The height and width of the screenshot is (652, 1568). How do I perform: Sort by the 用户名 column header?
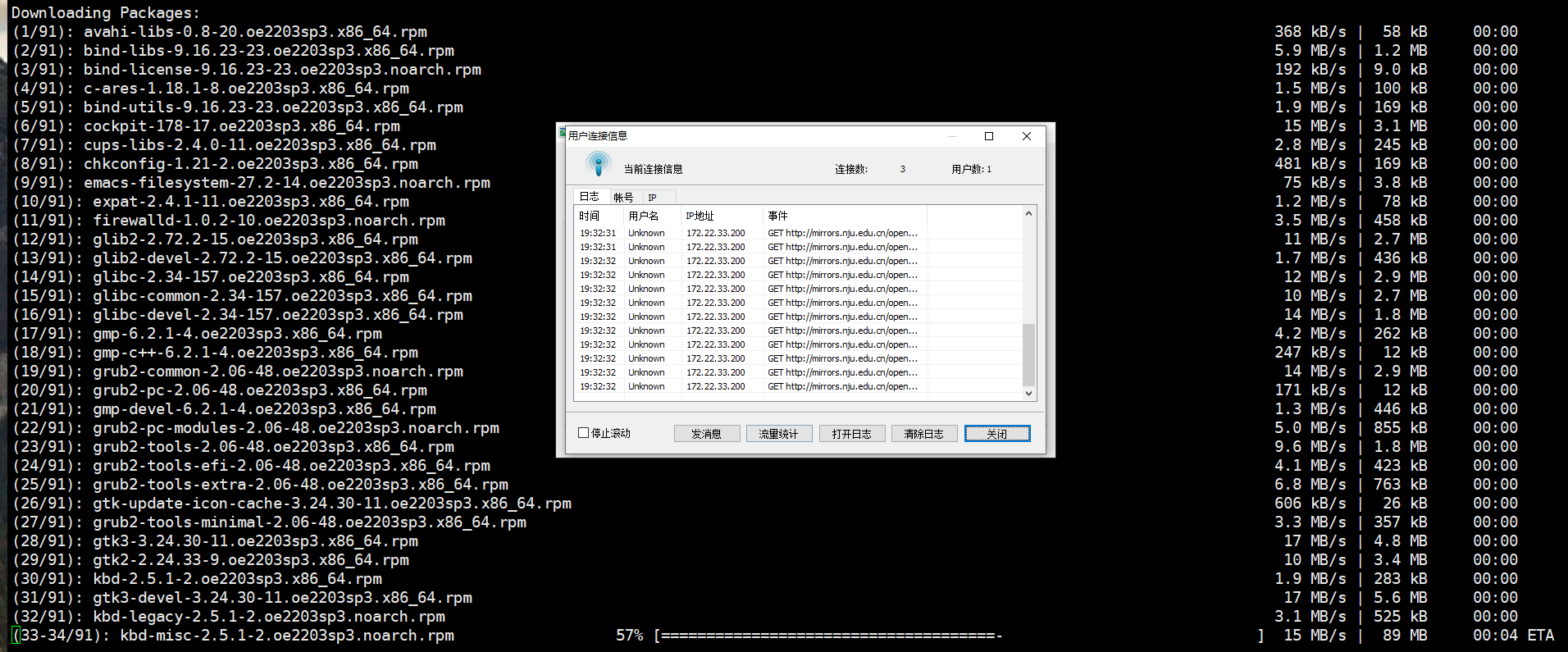pyautogui.click(x=653, y=216)
